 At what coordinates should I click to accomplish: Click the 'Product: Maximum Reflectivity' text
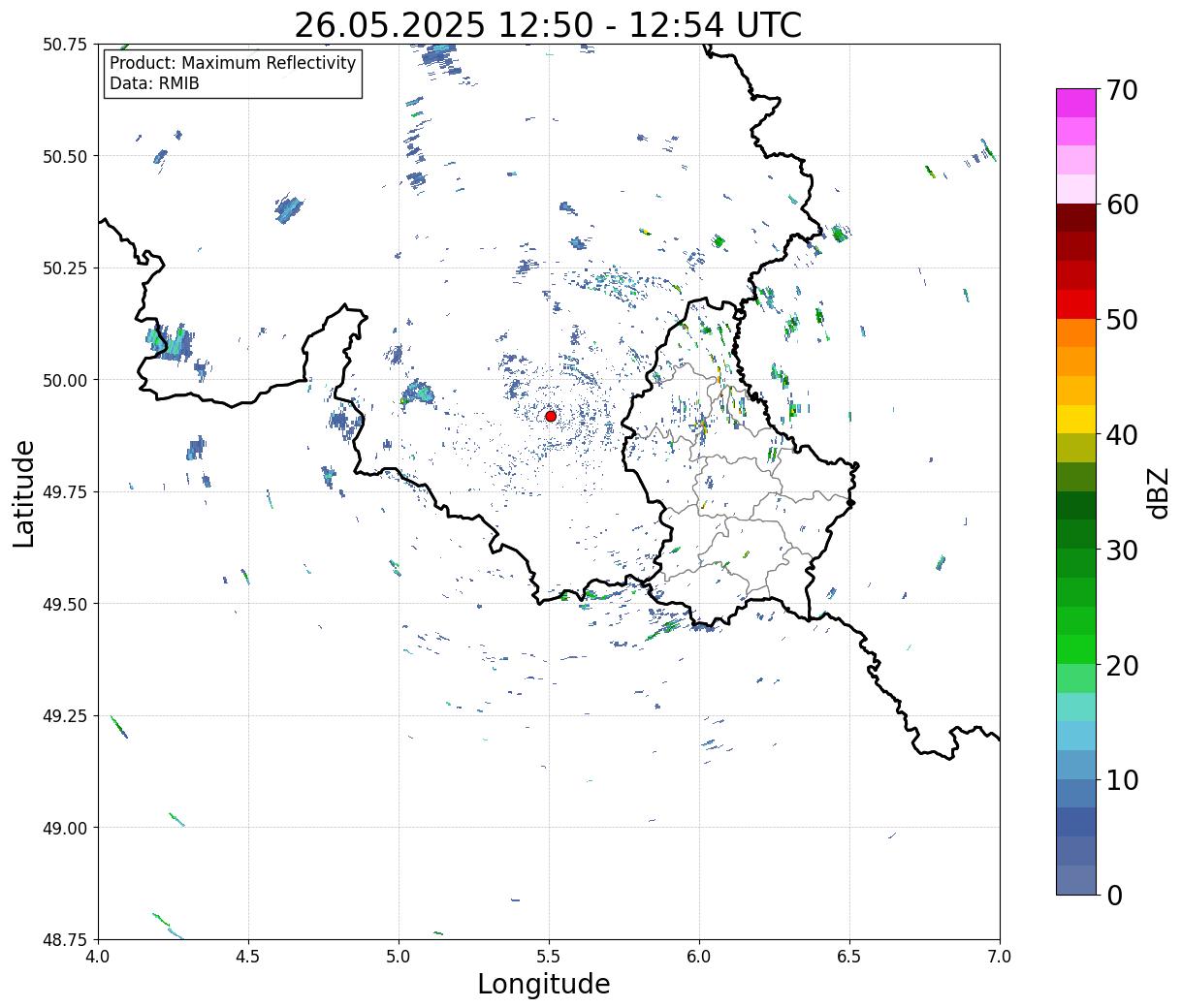click(233, 63)
